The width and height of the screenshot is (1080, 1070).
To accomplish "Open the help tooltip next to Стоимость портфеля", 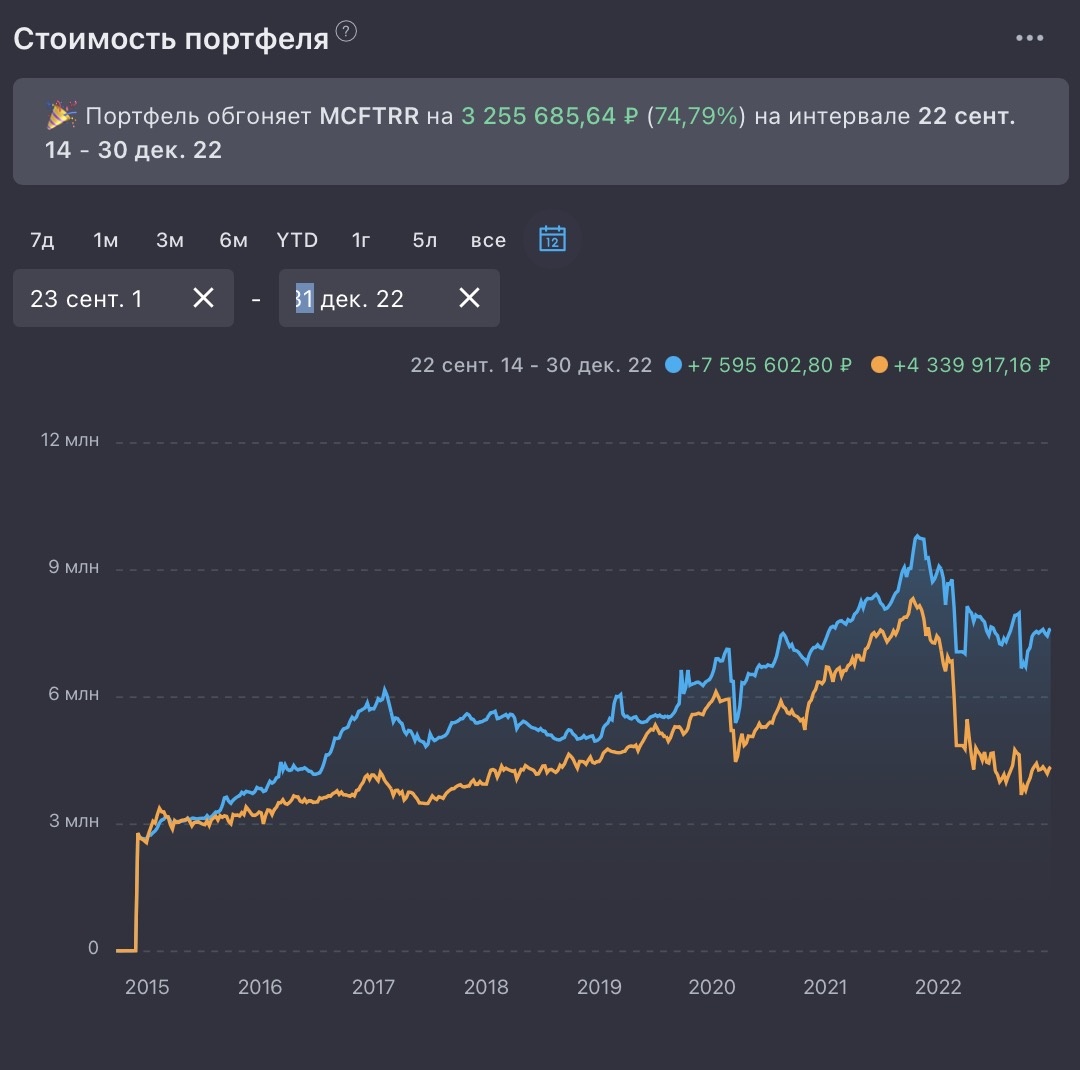I will (345, 30).
